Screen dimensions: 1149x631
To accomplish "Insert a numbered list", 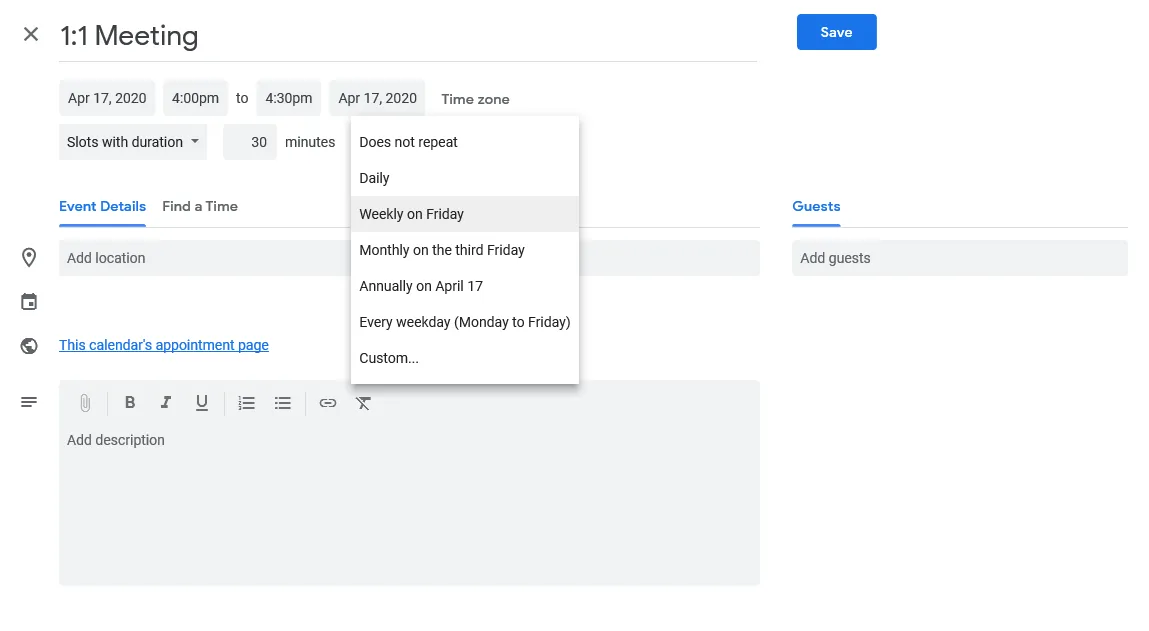I will [246, 403].
